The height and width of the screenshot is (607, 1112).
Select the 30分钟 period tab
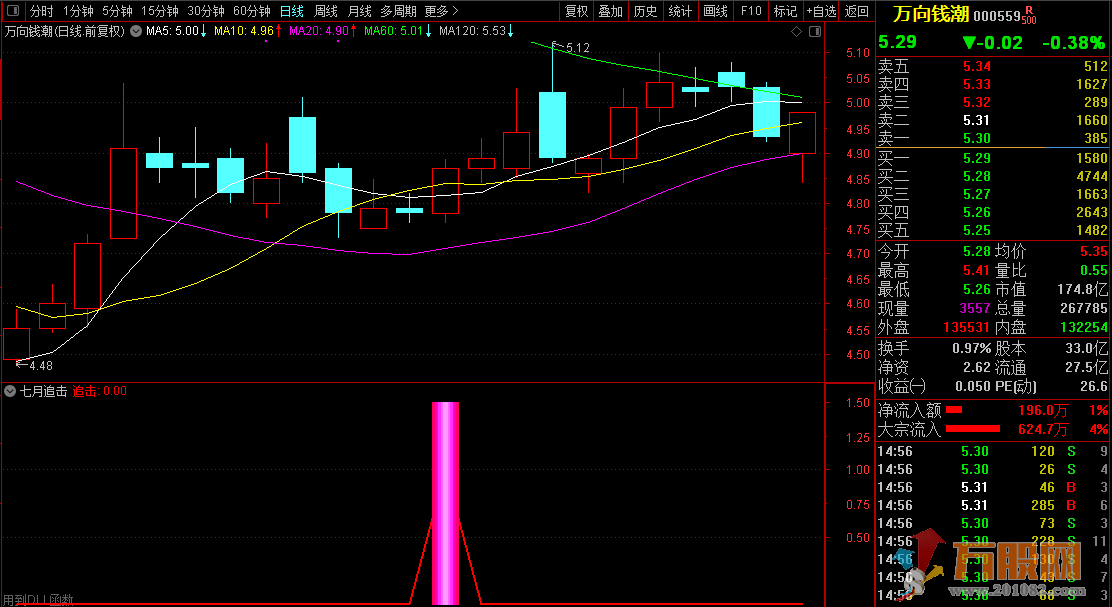click(206, 11)
